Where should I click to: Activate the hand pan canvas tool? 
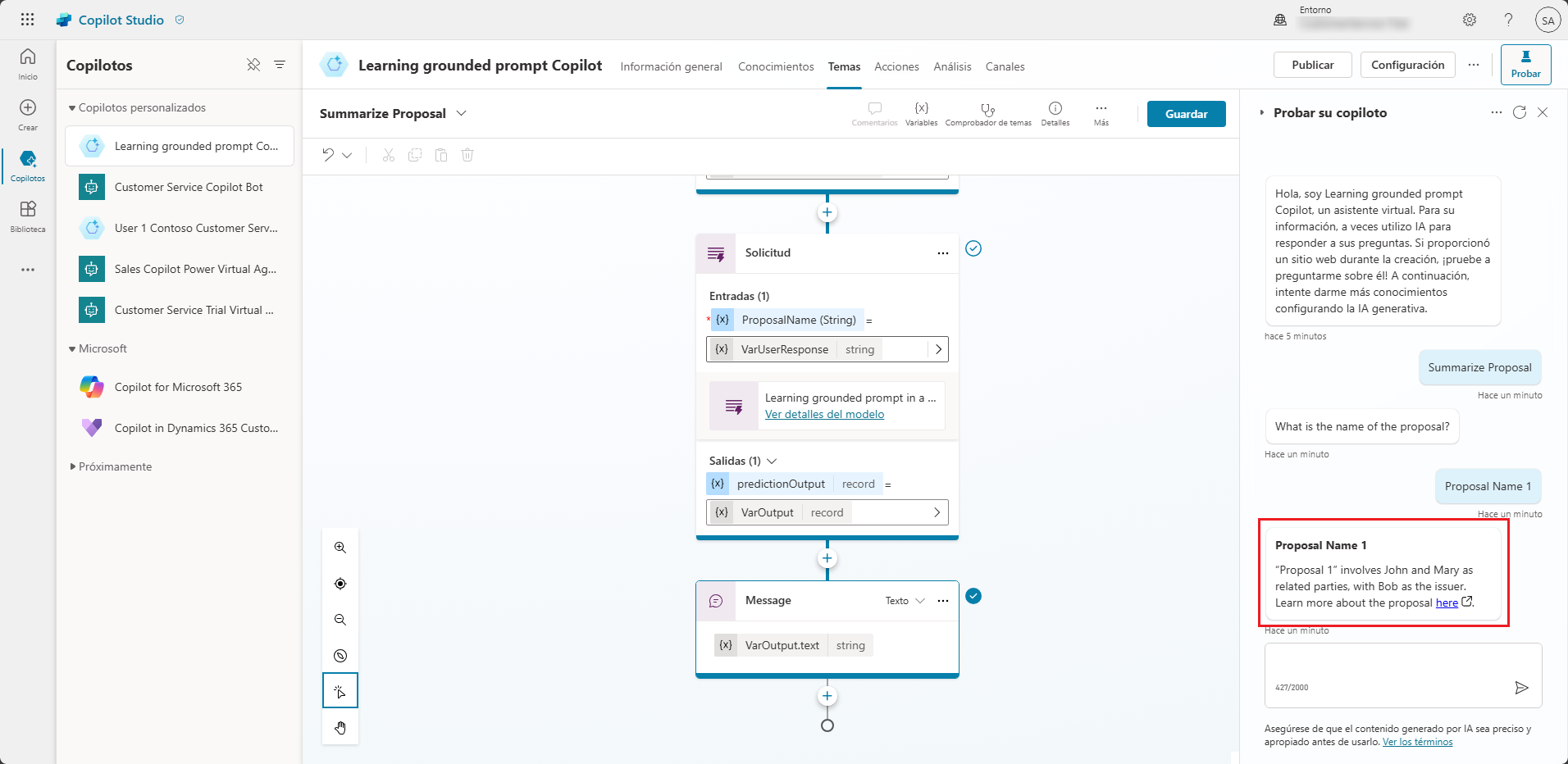(340, 728)
